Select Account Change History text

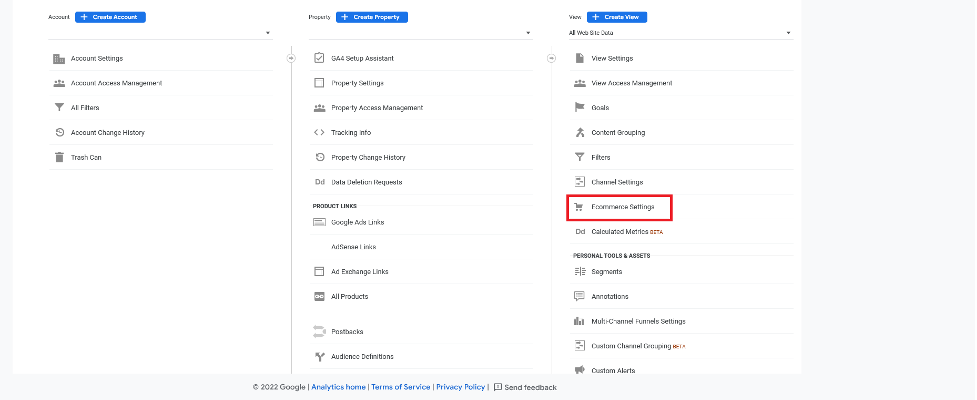tap(108, 133)
